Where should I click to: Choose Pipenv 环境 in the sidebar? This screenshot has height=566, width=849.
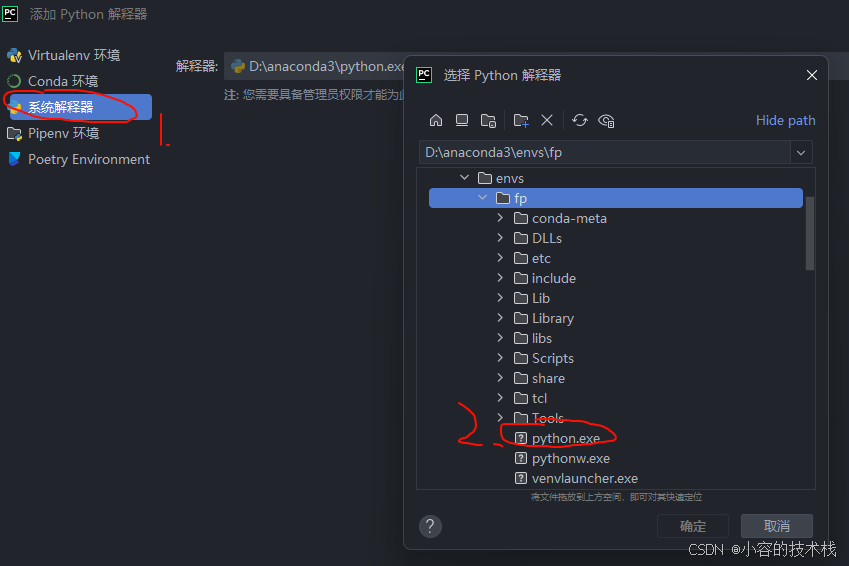[x=63, y=133]
